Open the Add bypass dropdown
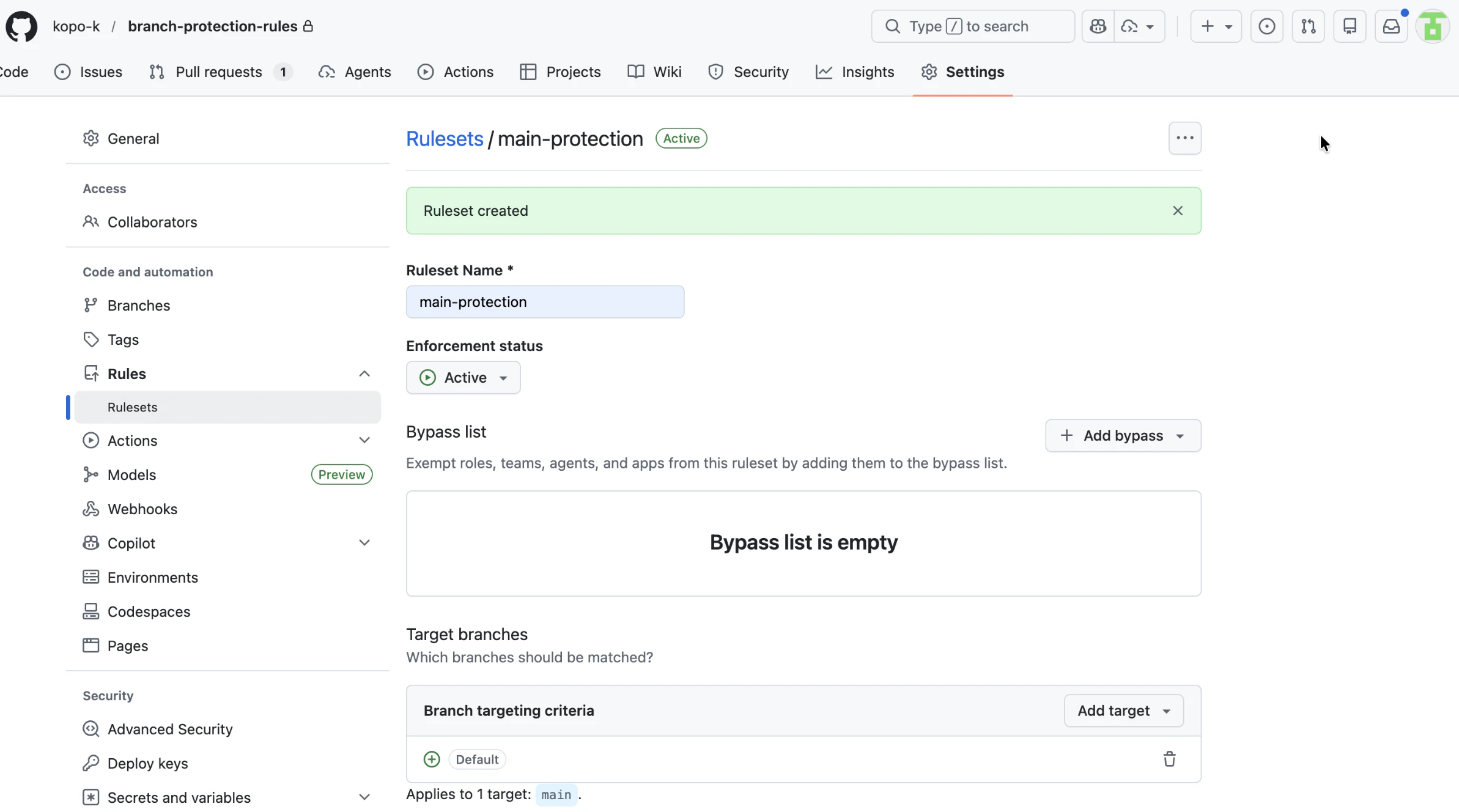Image resolution: width=1459 pixels, height=812 pixels. (1123, 435)
